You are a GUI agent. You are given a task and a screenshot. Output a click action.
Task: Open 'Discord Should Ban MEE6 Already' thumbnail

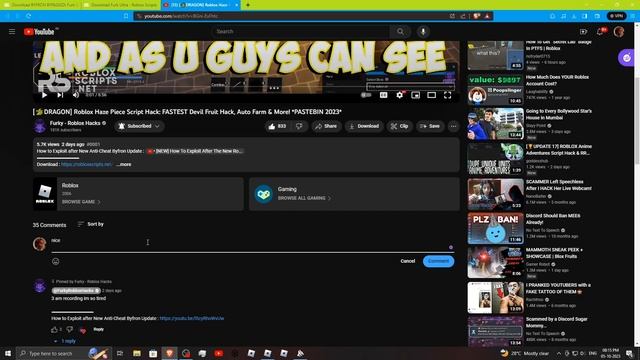[x=495, y=228]
